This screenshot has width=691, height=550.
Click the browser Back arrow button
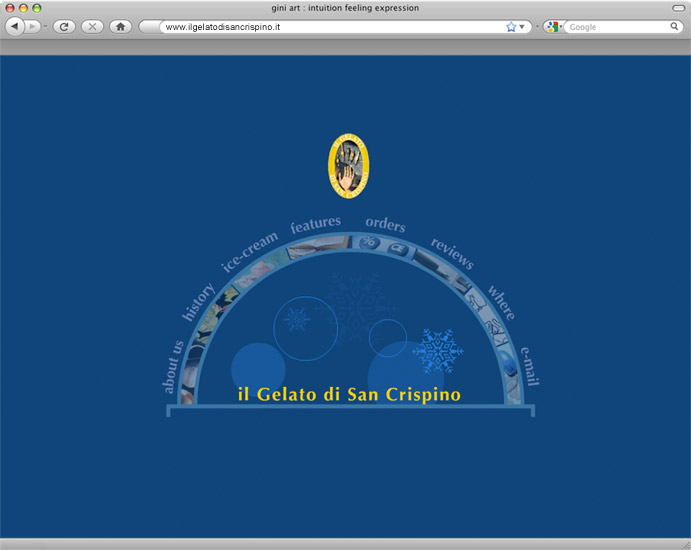15,27
